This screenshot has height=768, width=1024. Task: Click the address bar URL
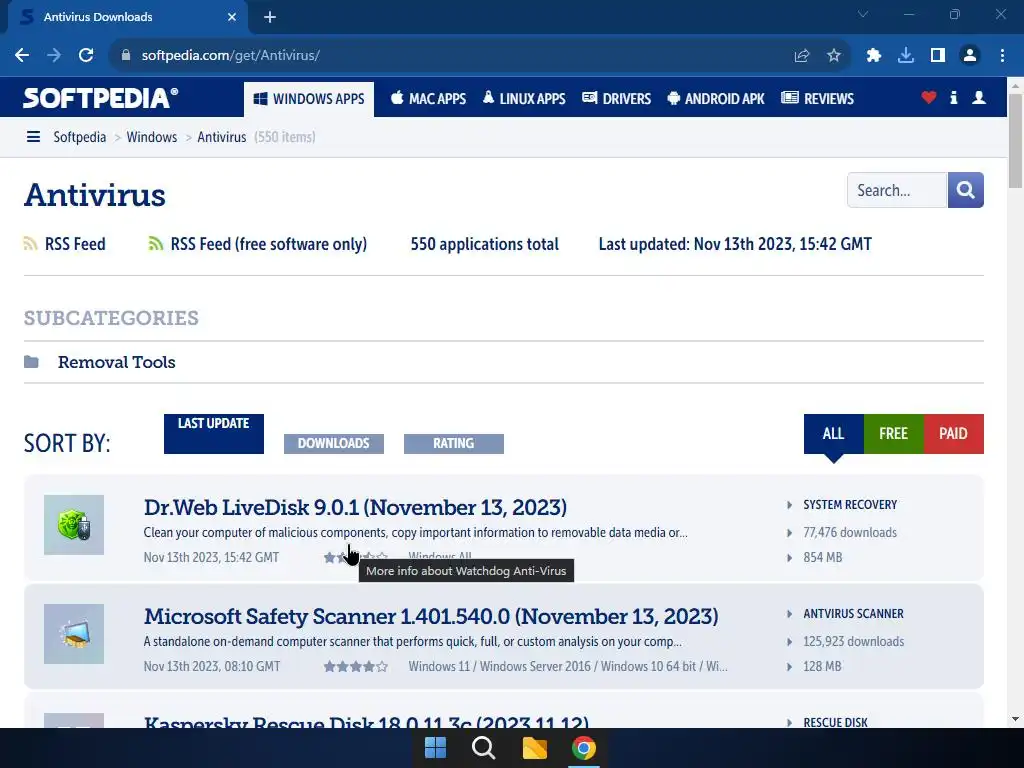click(231, 56)
